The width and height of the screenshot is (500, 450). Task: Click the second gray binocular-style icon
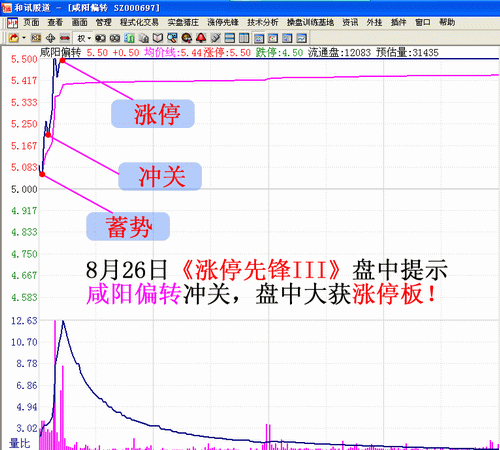[115, 38]
